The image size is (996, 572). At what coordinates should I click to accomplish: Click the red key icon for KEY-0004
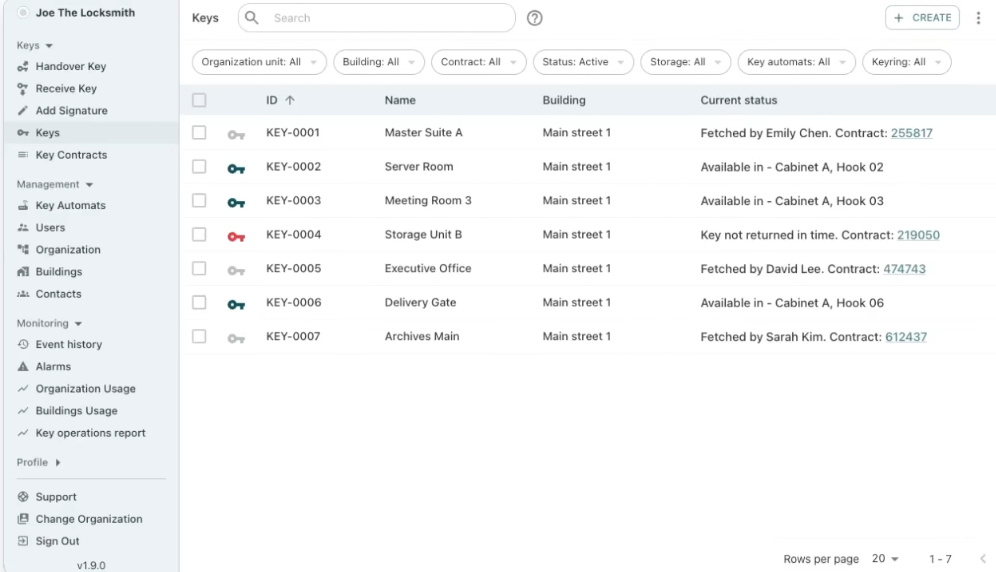(236, 236)
